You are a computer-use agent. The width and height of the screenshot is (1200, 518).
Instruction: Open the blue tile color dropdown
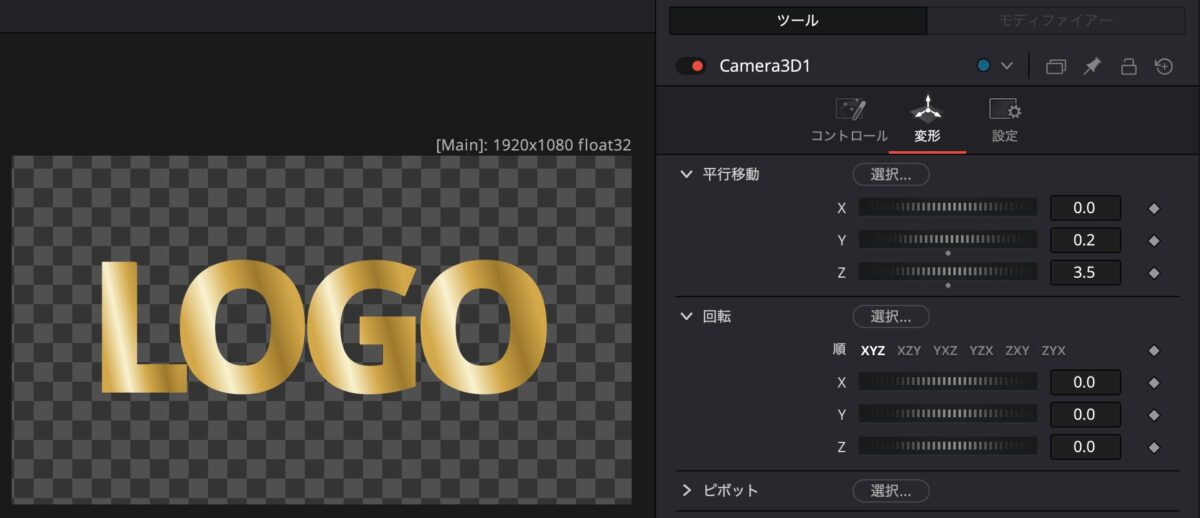coord(995,66)
